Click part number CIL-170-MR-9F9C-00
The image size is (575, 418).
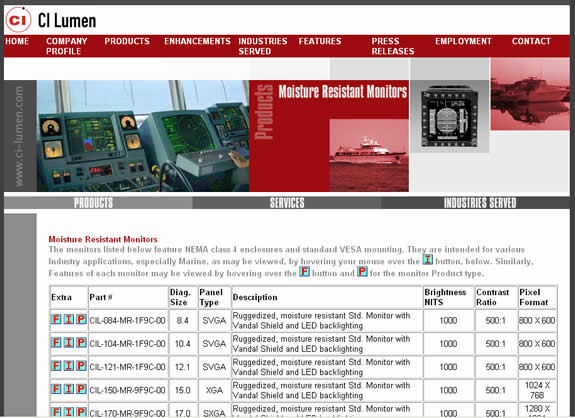pos(128,413)
